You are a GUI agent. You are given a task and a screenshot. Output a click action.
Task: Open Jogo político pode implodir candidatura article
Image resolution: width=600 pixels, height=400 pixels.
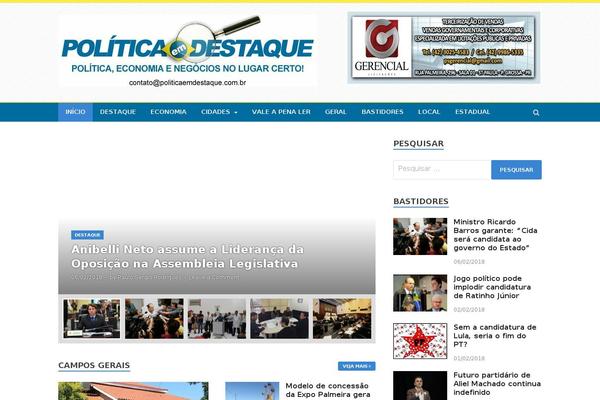coord(492,287)
